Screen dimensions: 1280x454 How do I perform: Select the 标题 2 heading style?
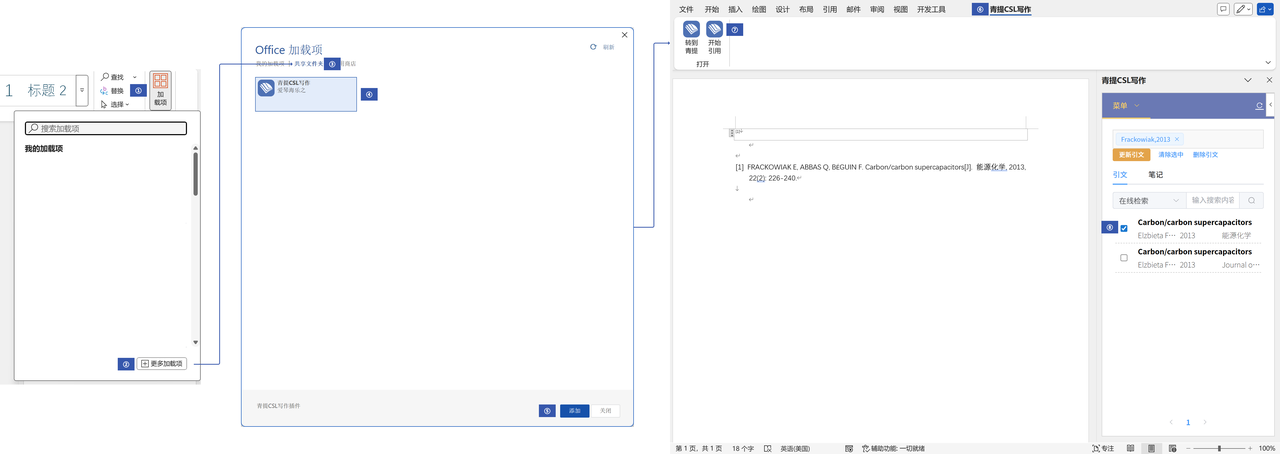(47, 90)
